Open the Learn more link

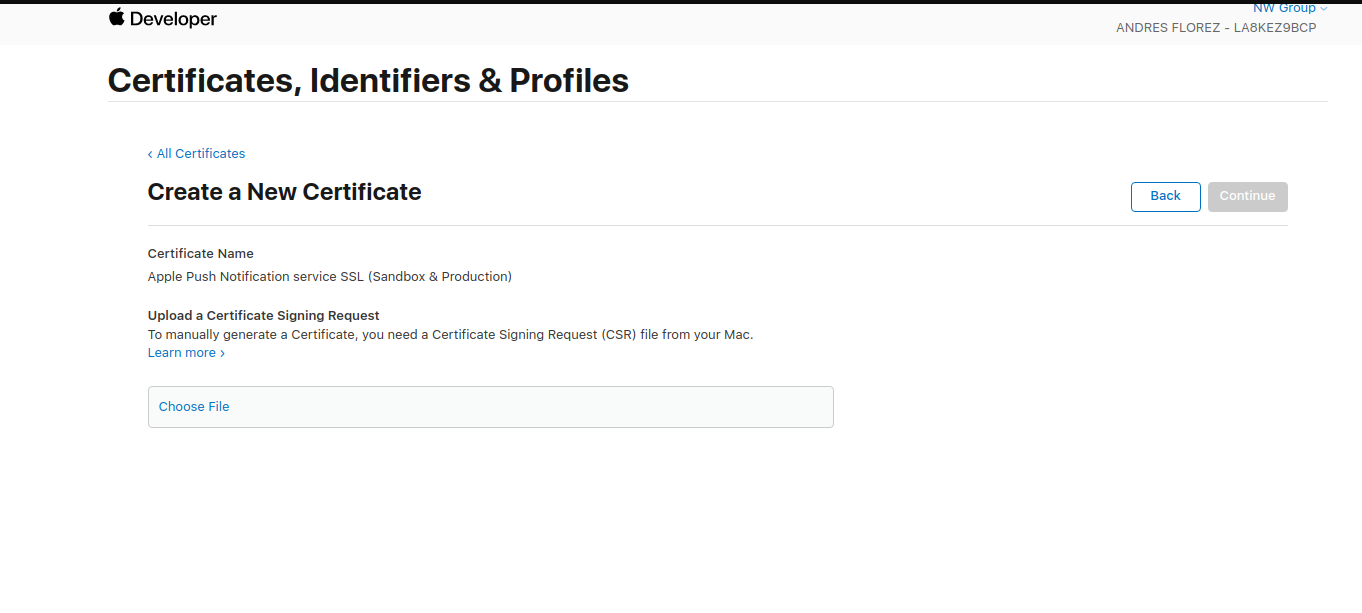tap(182, 353)
